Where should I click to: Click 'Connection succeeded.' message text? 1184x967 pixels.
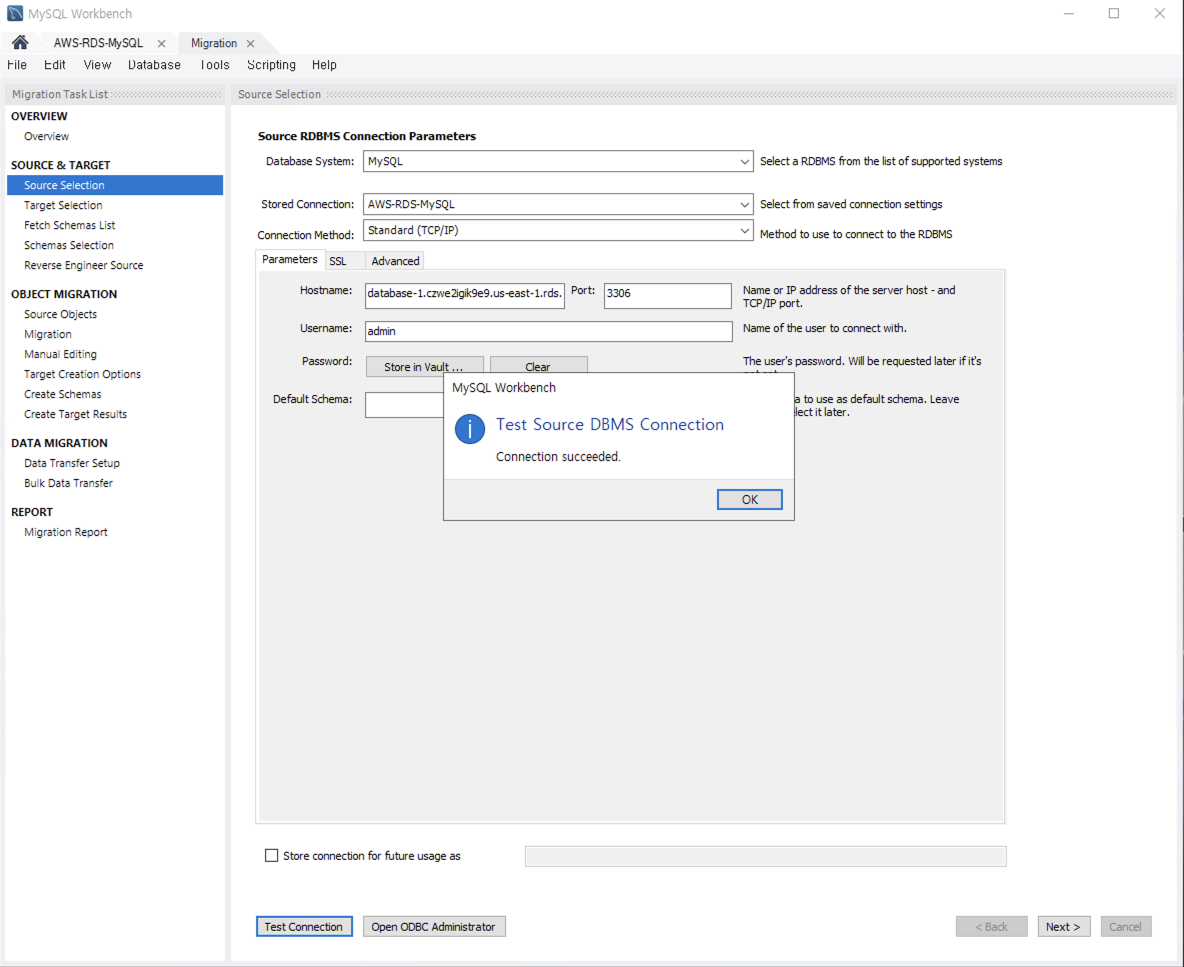558,457
